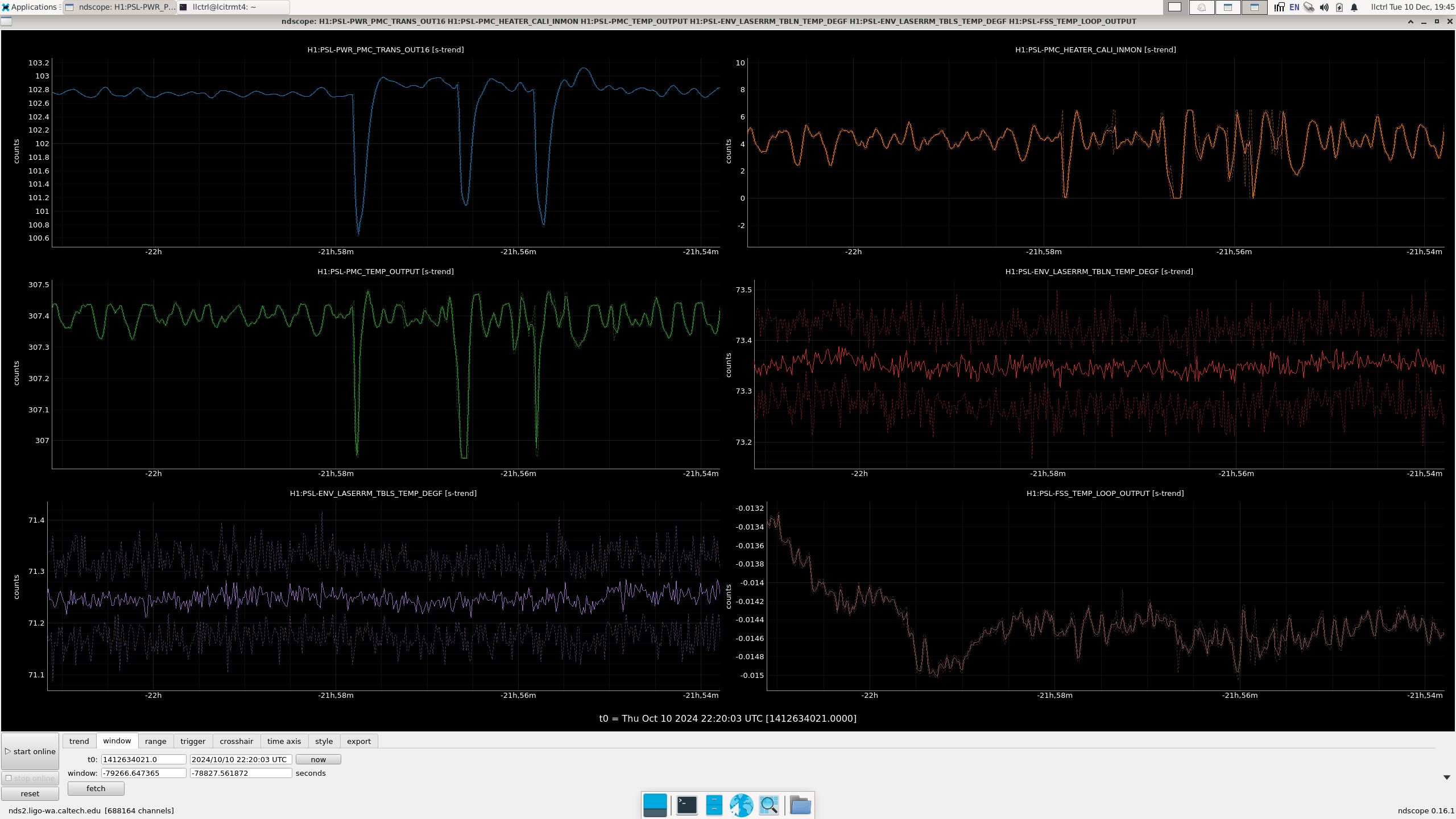Open the time axis tab

pyautogui.click(x=284, y=741)
